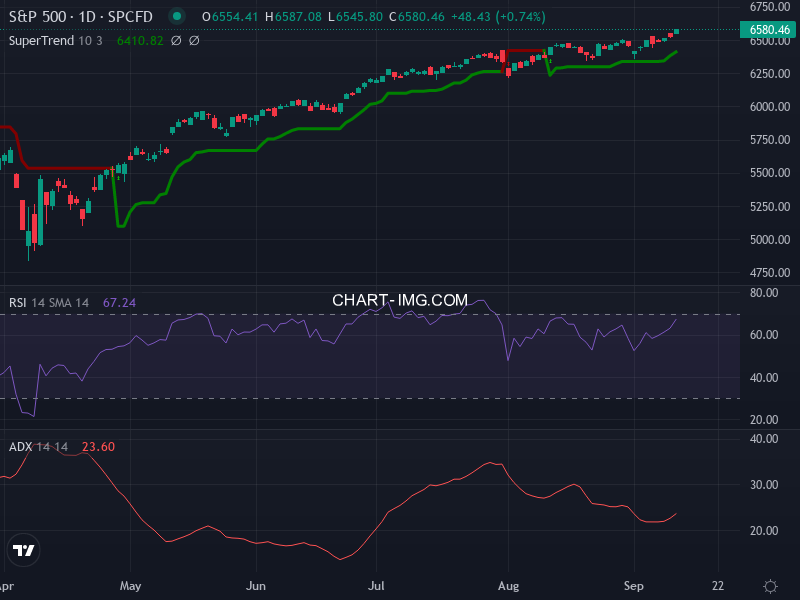Click the Sep label on time axis
This screenshot has width=800, height=600.
click(634, 586)
